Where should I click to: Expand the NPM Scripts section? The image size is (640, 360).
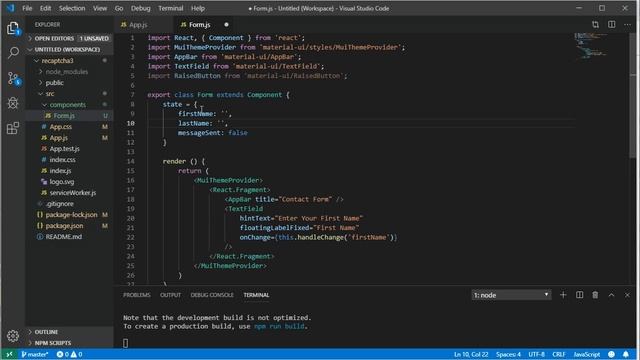point(69,343)
